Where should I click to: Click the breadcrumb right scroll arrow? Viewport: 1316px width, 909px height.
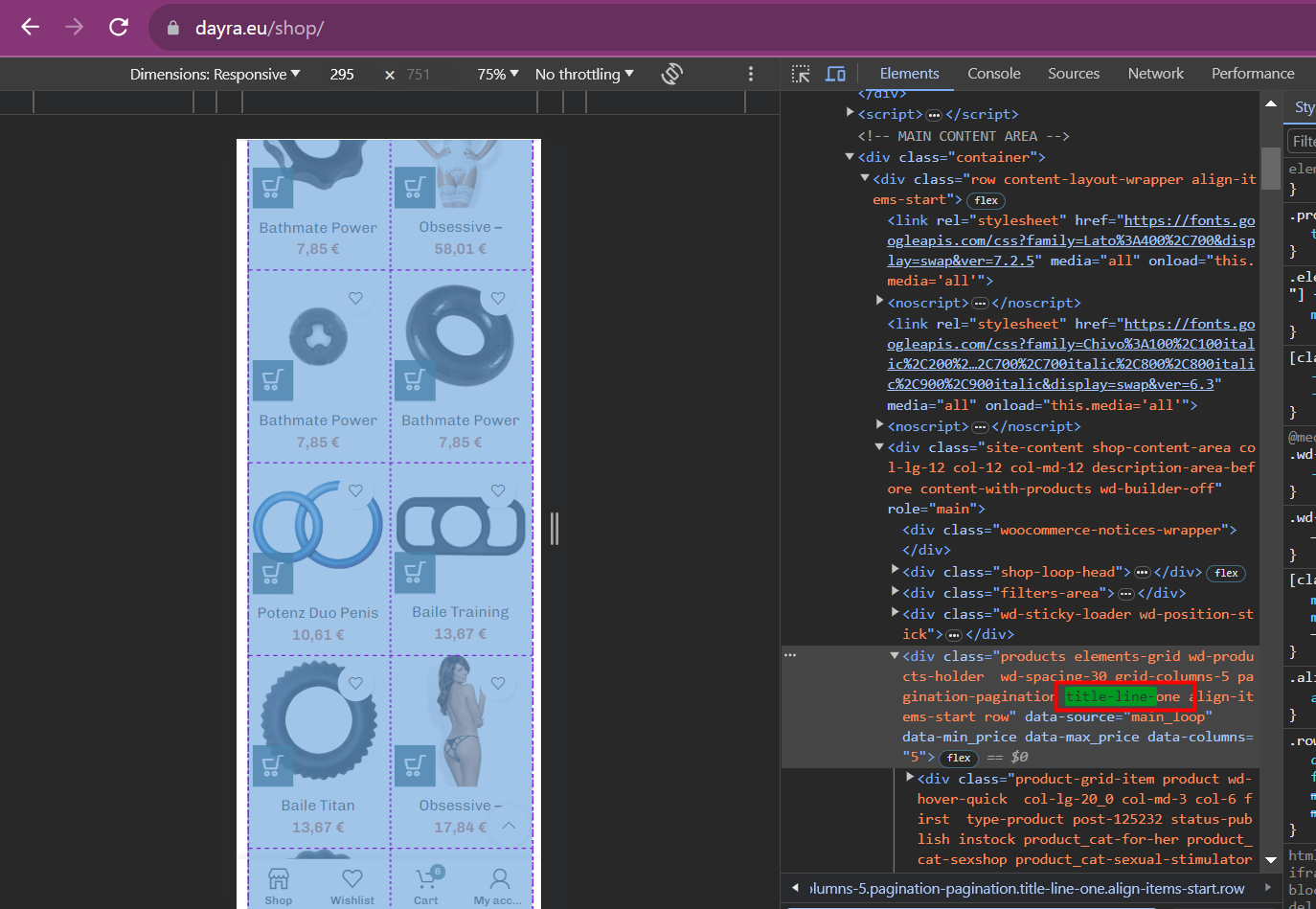point(1268,888)
